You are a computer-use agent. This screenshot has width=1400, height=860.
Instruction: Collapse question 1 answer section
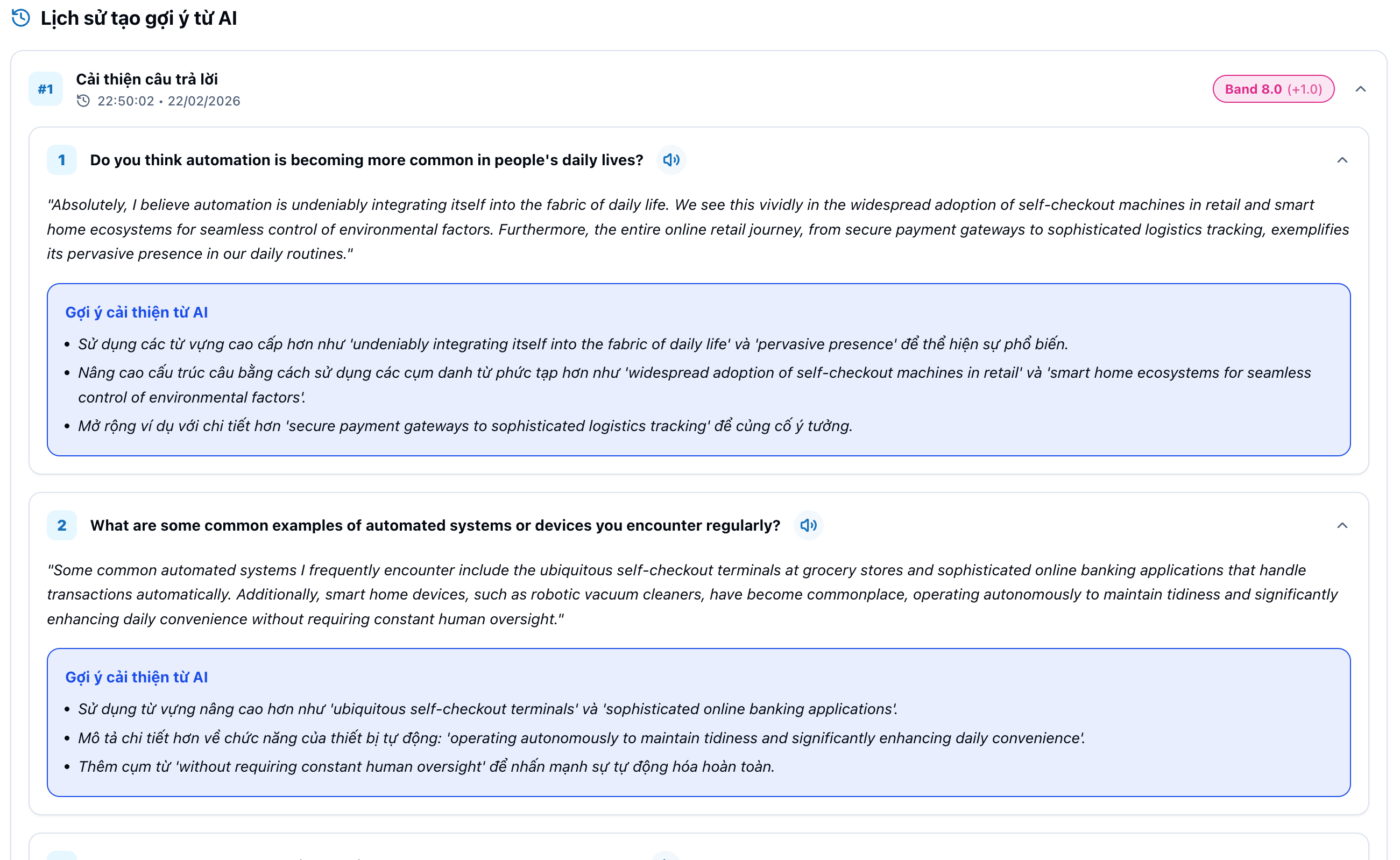[1342, 161]
